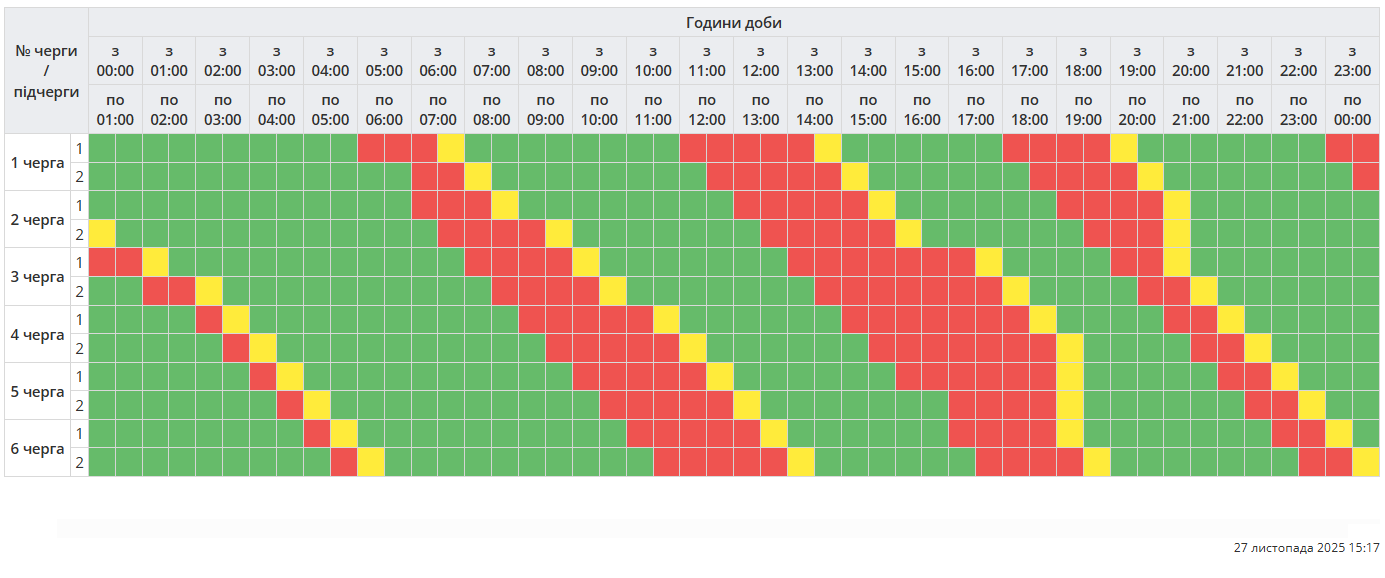
Task: Click the "по 00:00" header cell
Action: [x=1352, y=109]
